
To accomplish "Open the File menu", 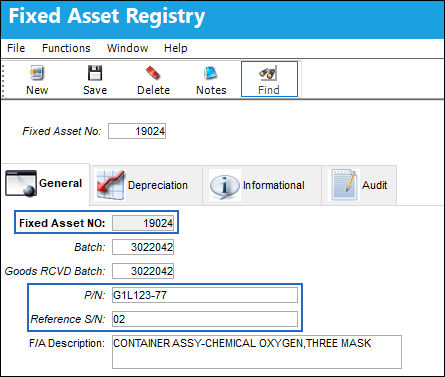I will pos(16,48).
